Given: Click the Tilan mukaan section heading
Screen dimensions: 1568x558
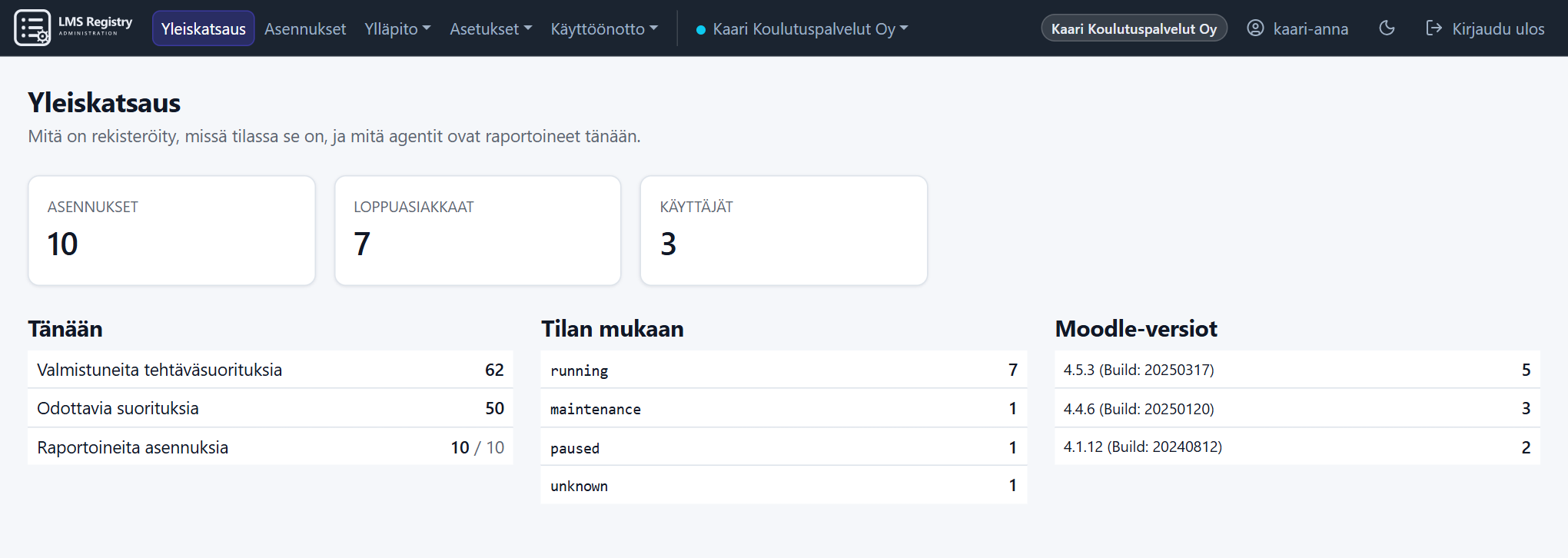Looking at the screenshot, I should pyautogui.click(x=613, y=329).
